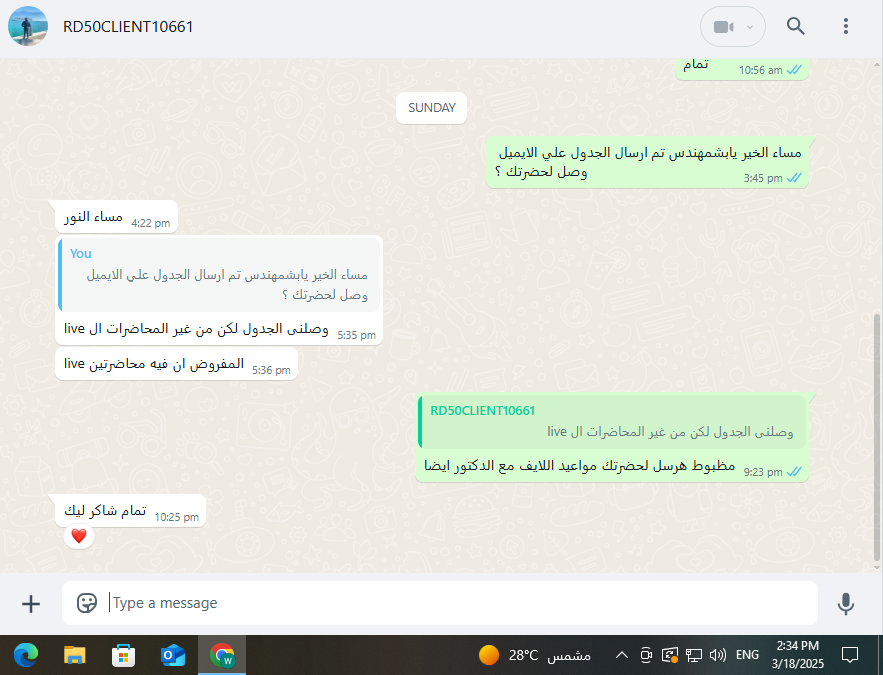Click the RD50CLIENT10661 contact name header

click(x=128, y=26)
